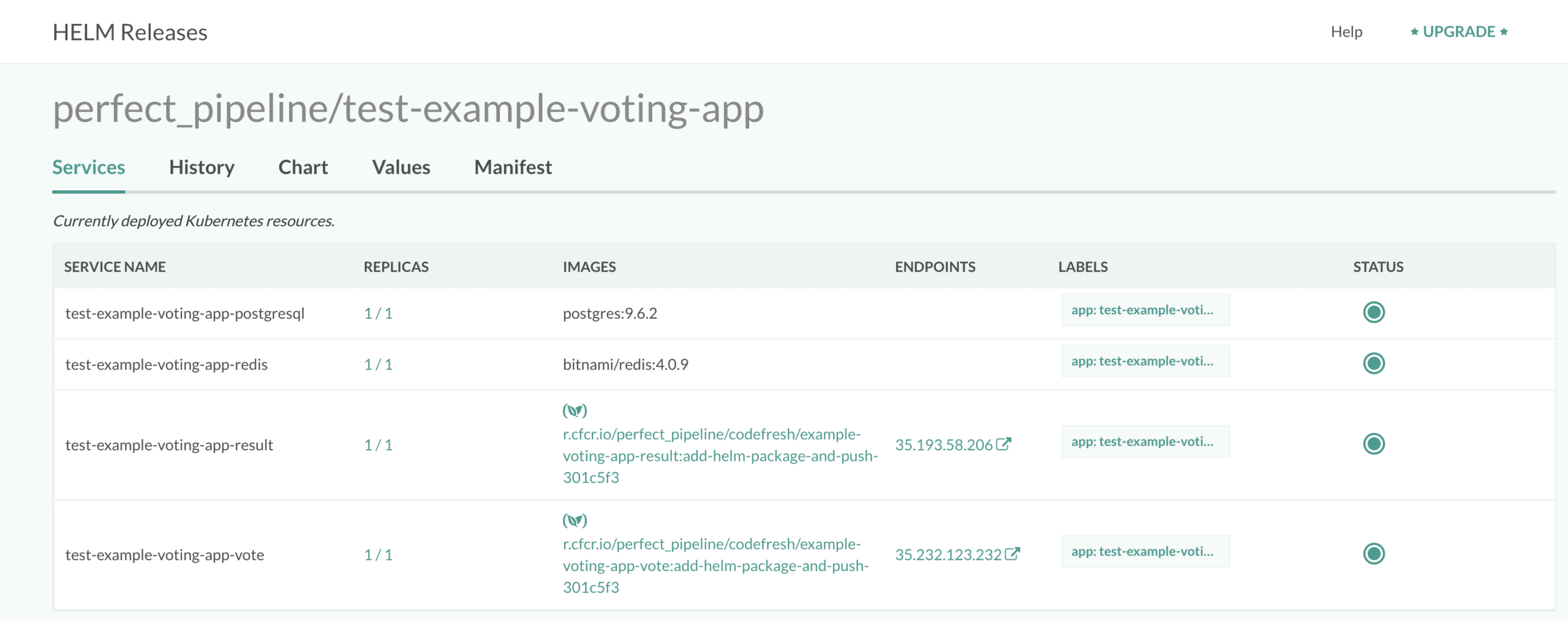1568x620 pixels.
Task: Click the status indicator for postgresql service
Action: pos(1373,312)
